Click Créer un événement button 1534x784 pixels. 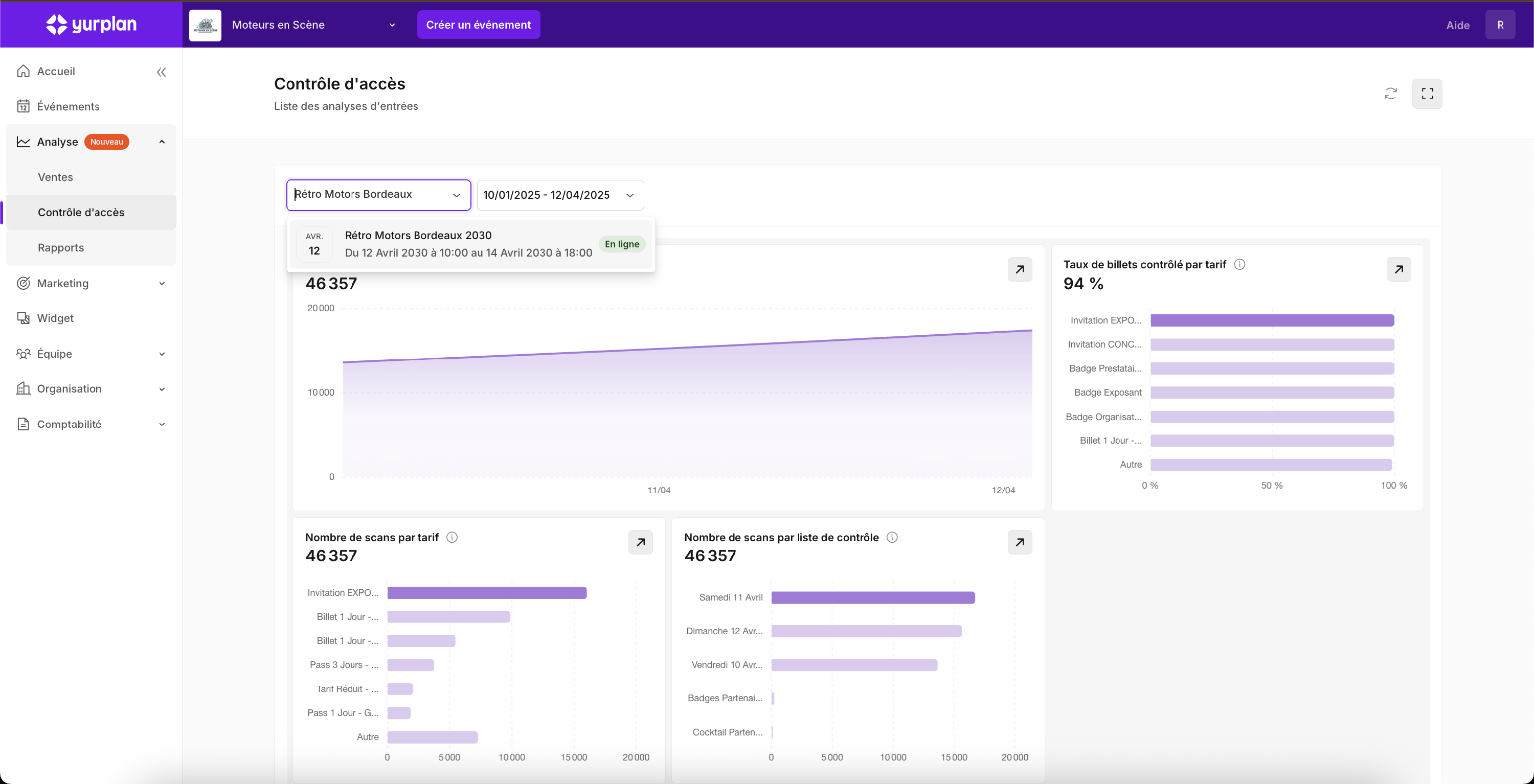478,25
